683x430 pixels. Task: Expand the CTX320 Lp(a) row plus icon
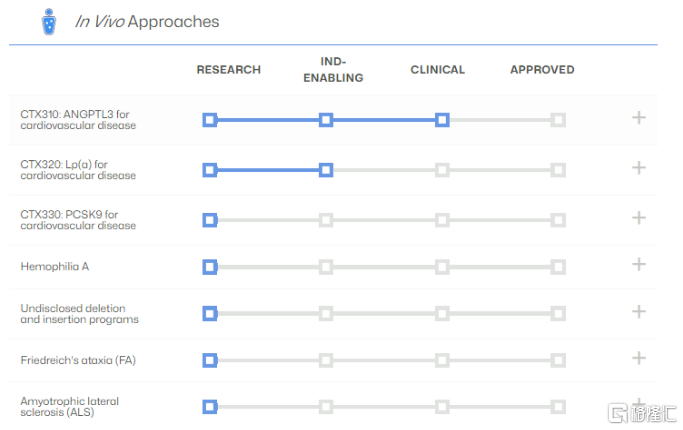(x=639, y=168)
